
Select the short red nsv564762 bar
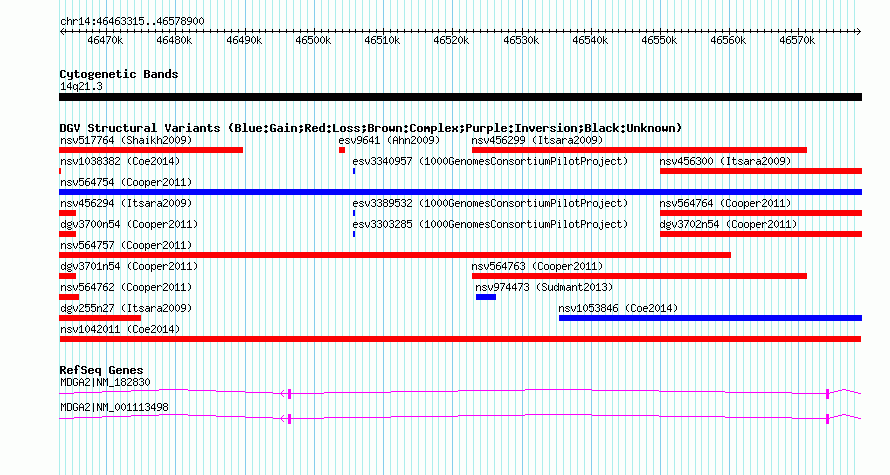tap(69, 297)
